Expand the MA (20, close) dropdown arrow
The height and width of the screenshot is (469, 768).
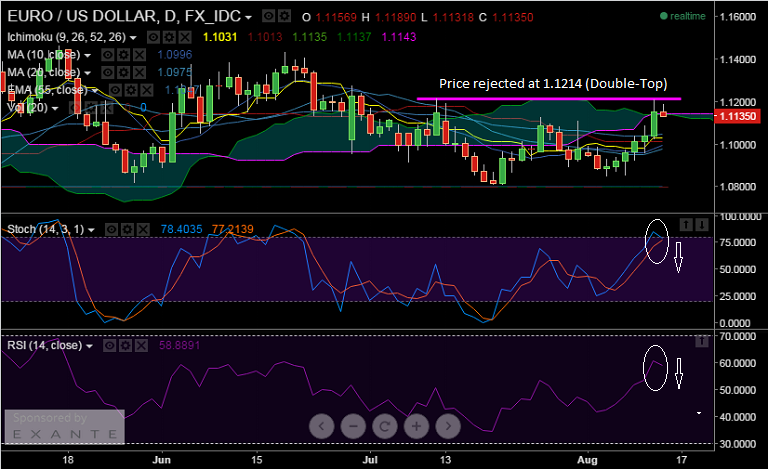click(x=88, y=73)
